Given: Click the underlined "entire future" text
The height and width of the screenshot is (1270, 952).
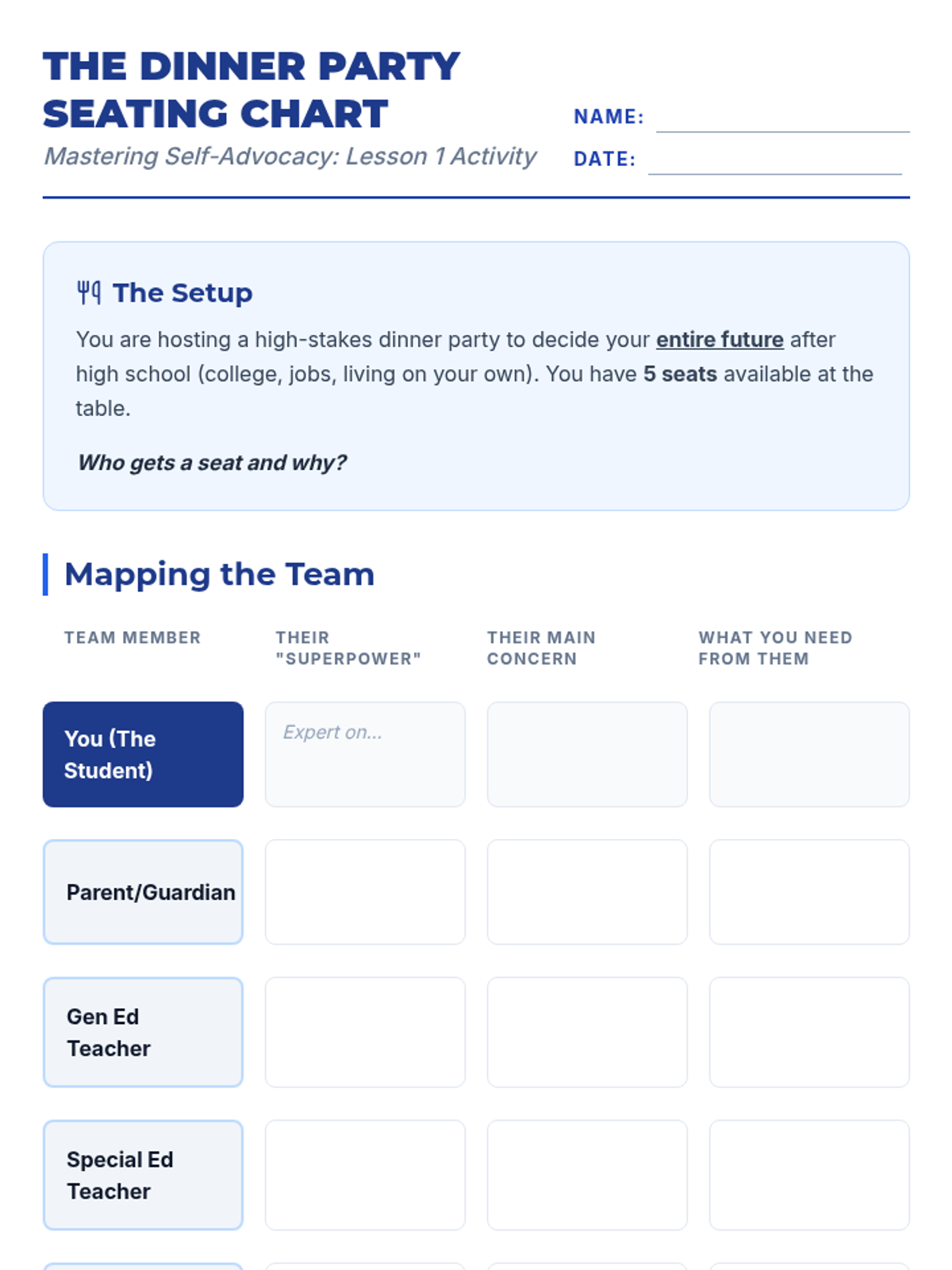Looking at the screenshot, I should pos(720,340).
